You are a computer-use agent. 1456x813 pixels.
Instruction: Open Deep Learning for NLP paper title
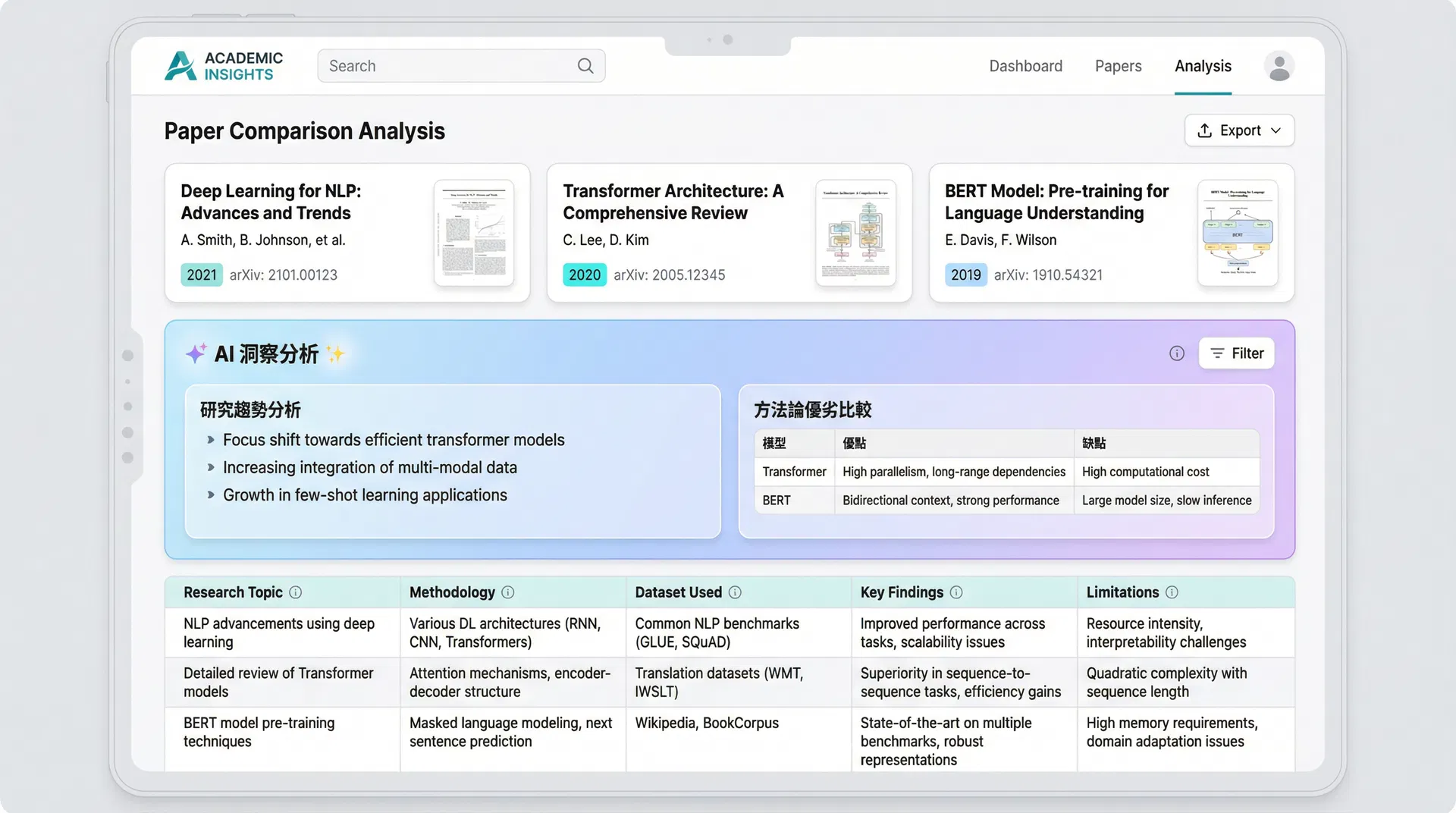[x=271, y=202]
